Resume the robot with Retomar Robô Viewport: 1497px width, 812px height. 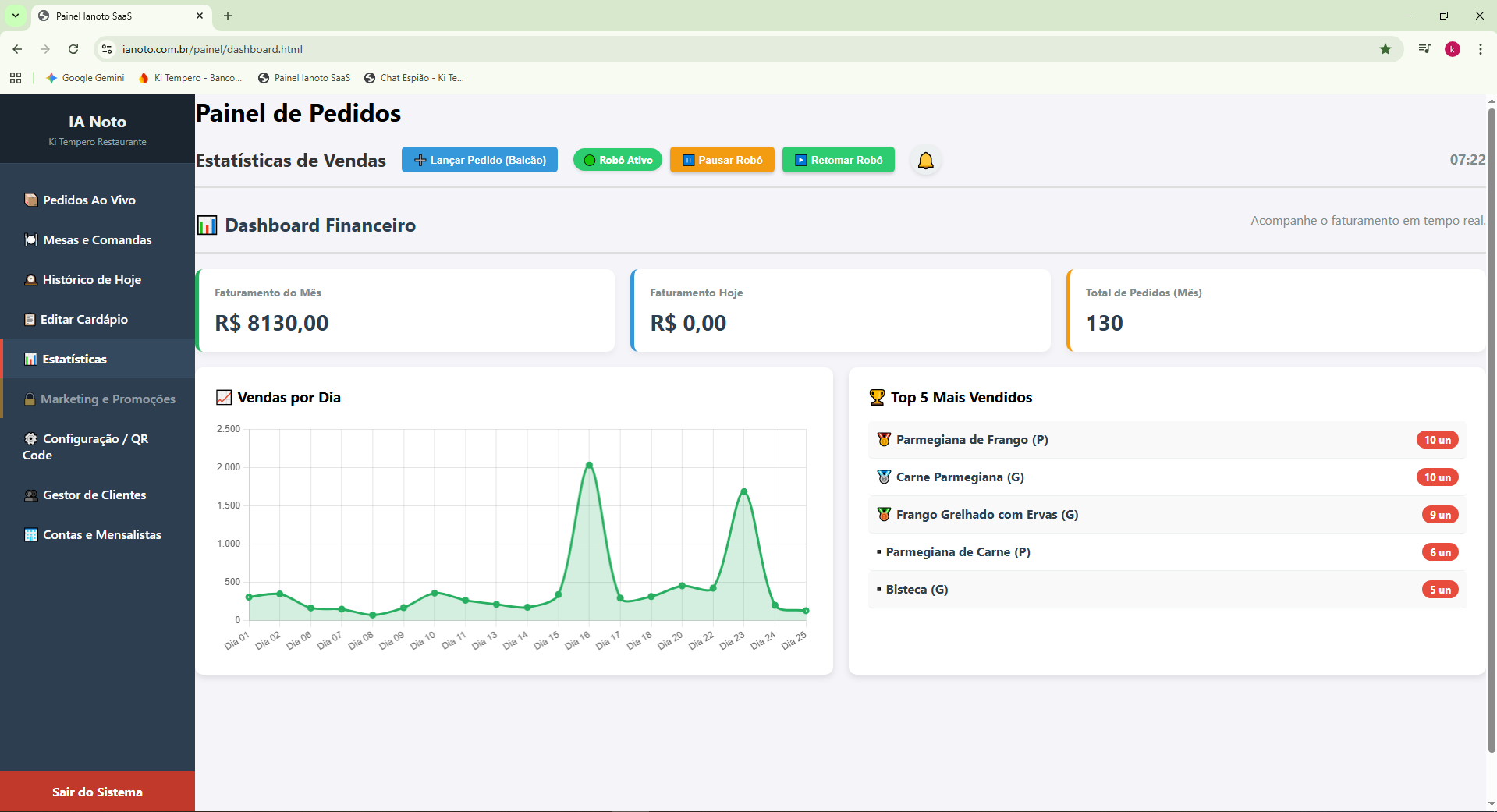coord(839,160)
